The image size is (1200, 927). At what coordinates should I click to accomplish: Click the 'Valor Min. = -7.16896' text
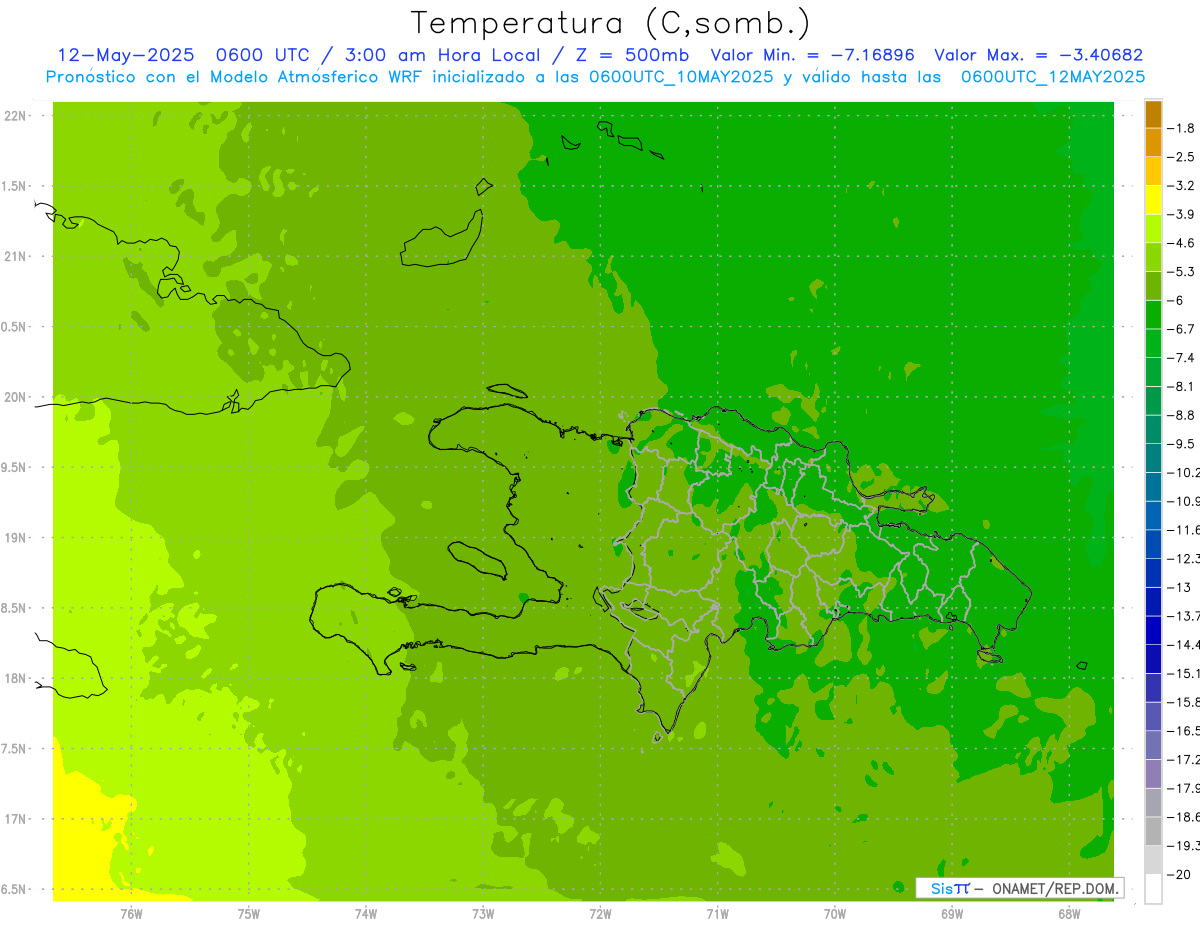(812, 56)
